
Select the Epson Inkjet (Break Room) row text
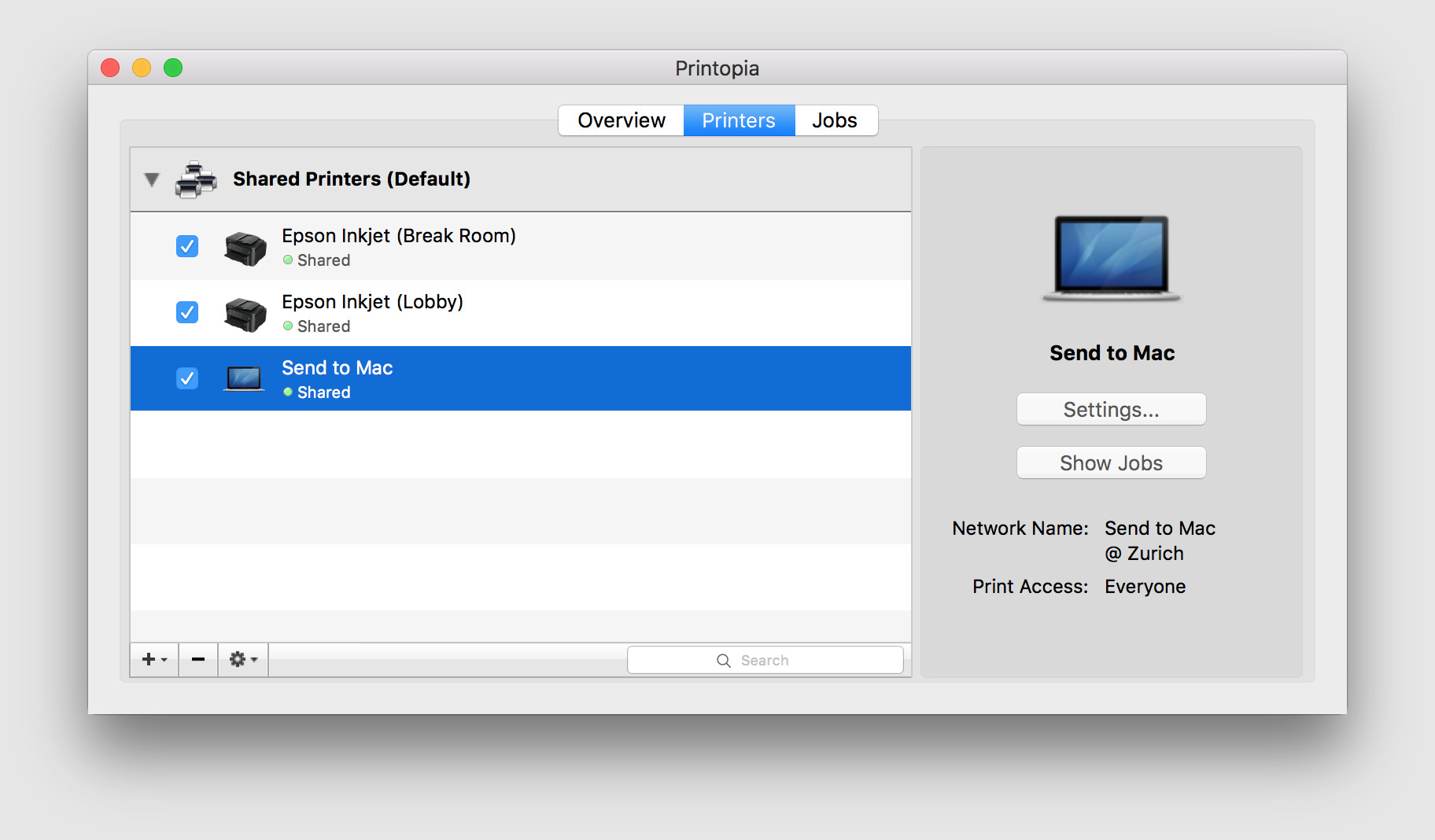coord(399,236)
